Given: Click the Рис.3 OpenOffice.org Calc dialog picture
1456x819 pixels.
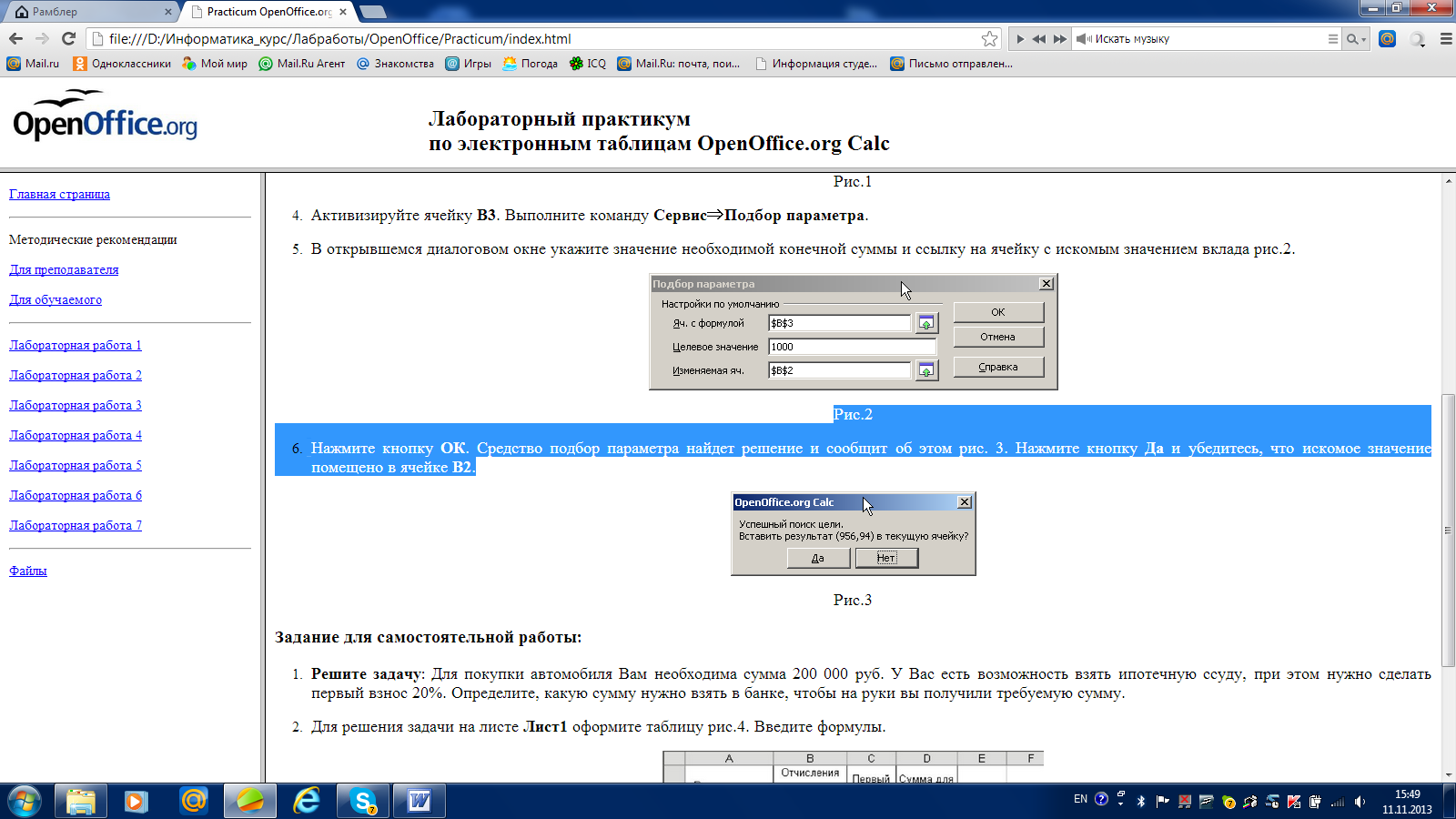Looking at the screenshot, I should (854, 534).
